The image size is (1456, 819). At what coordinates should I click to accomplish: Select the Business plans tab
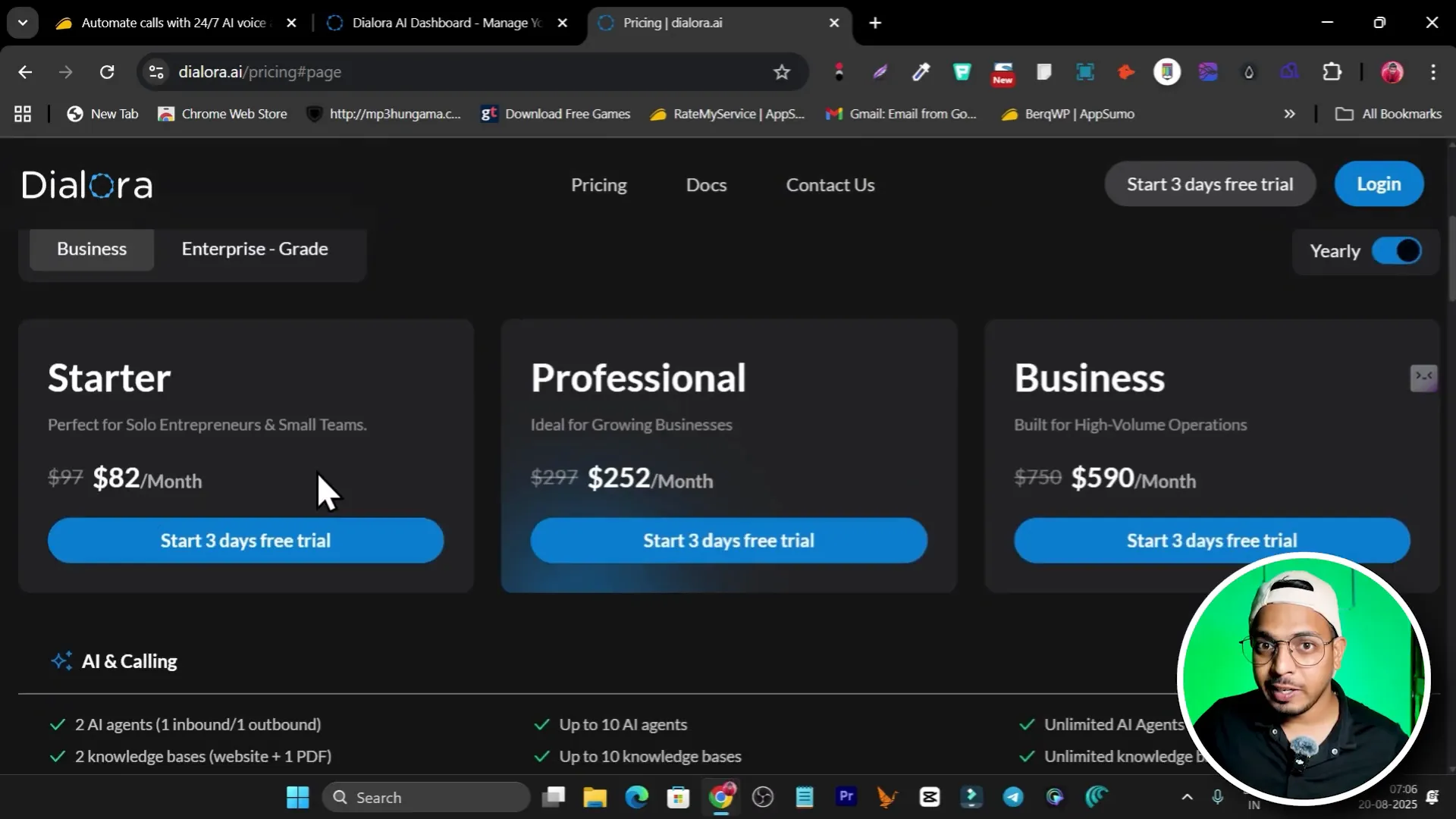click(92, 249)
